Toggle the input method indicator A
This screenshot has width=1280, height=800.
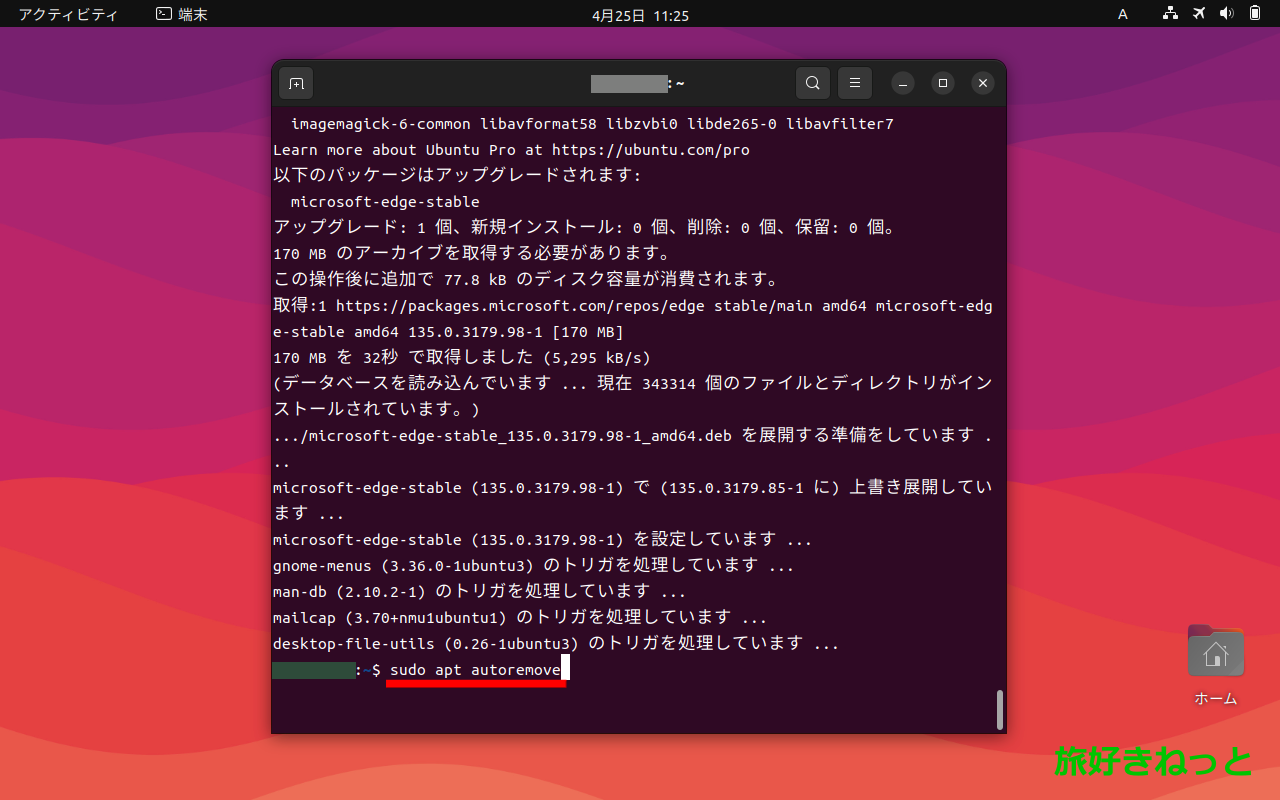1122,14
